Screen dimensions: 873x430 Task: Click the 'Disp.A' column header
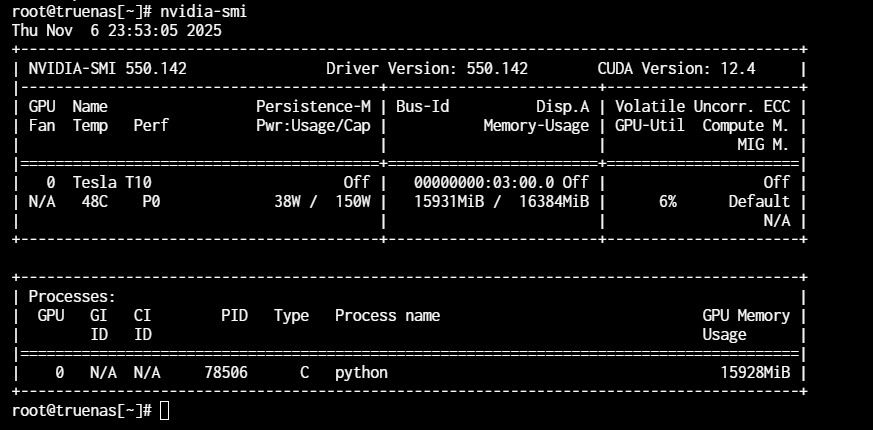tap(563, 106)
